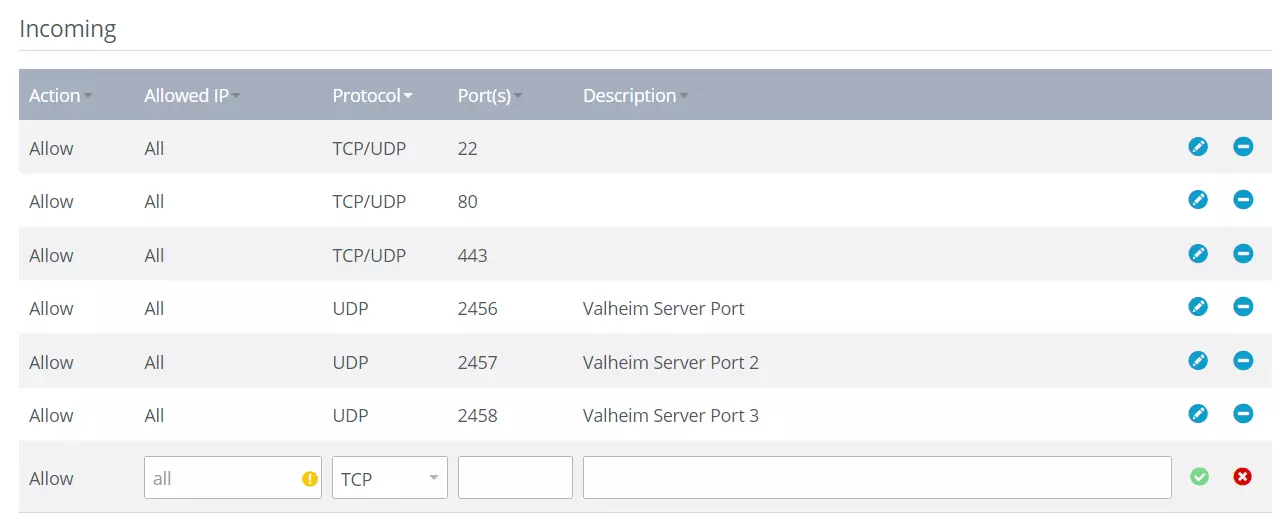The image size is (1278, 515).
Task: Select port value 2457
Action: pos(478,362)
